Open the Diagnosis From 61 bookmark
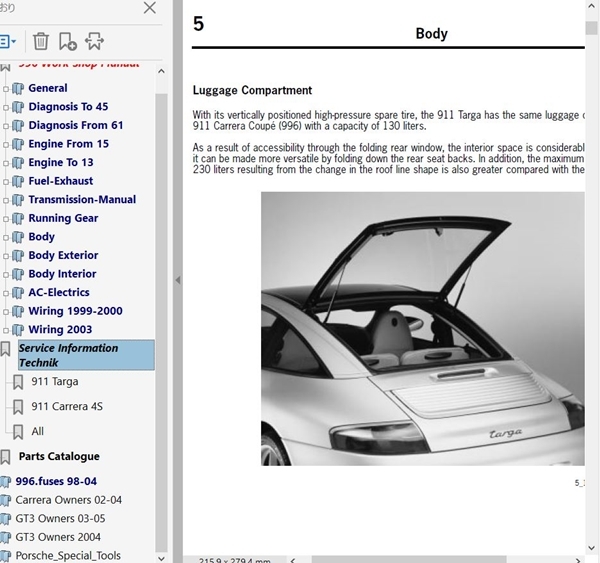Screen dimensions: 600x563 point(76,125)
